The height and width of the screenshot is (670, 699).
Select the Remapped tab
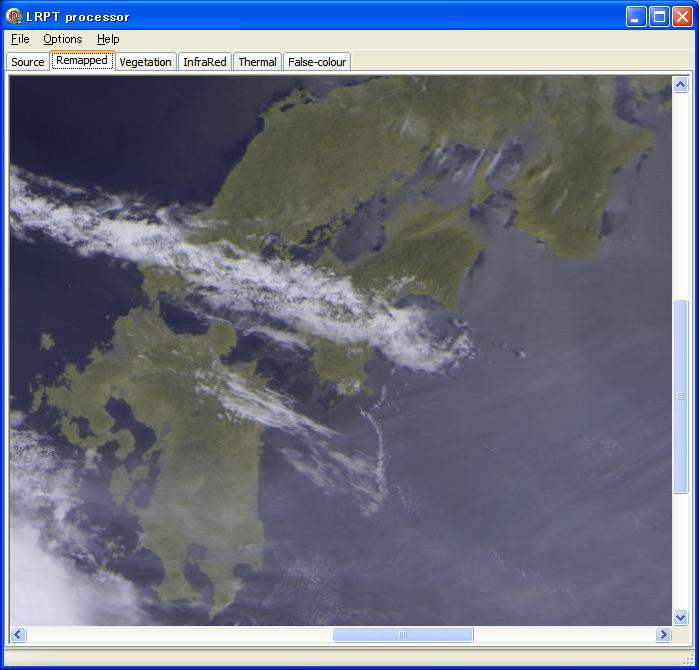pyautogui.click(x=82, y=61)
